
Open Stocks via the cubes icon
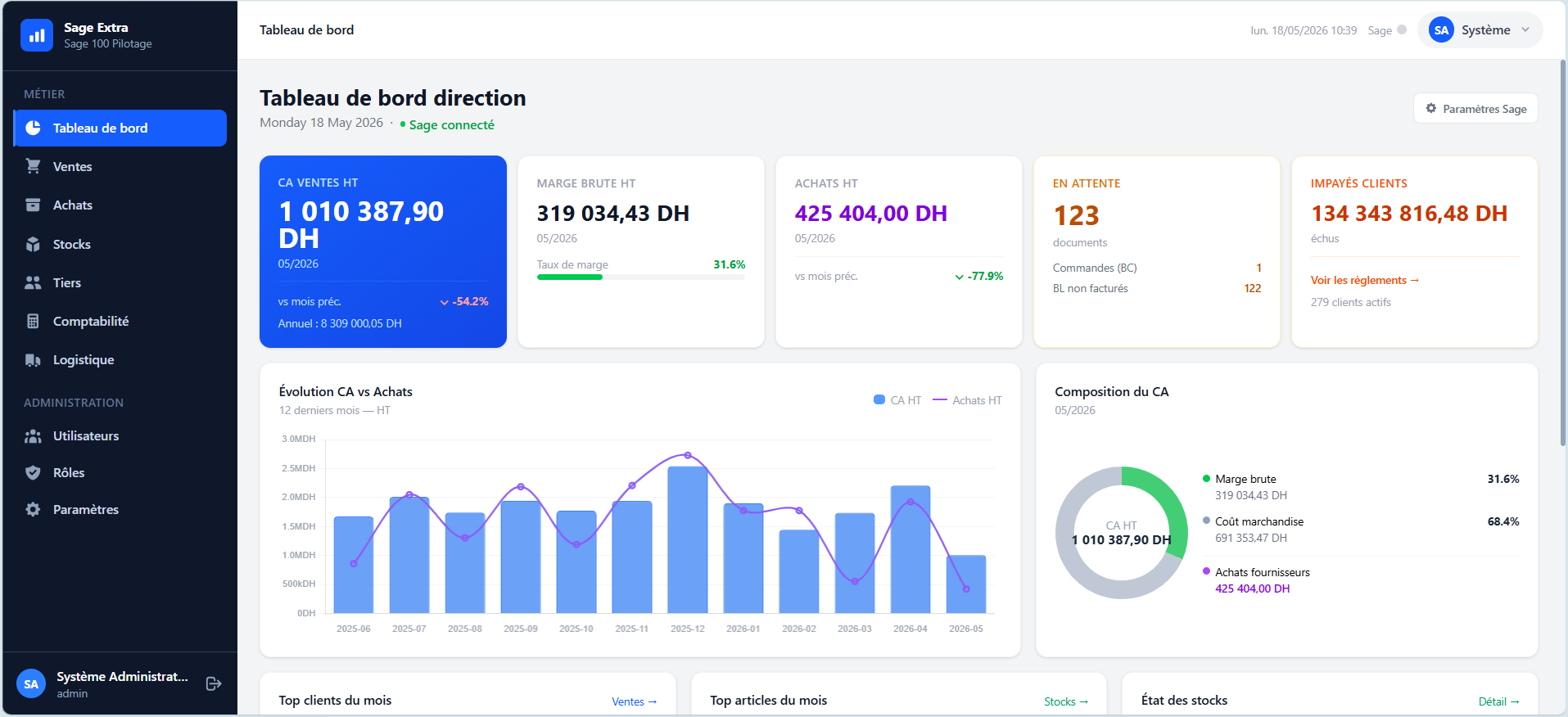click(x=33, y=244)
